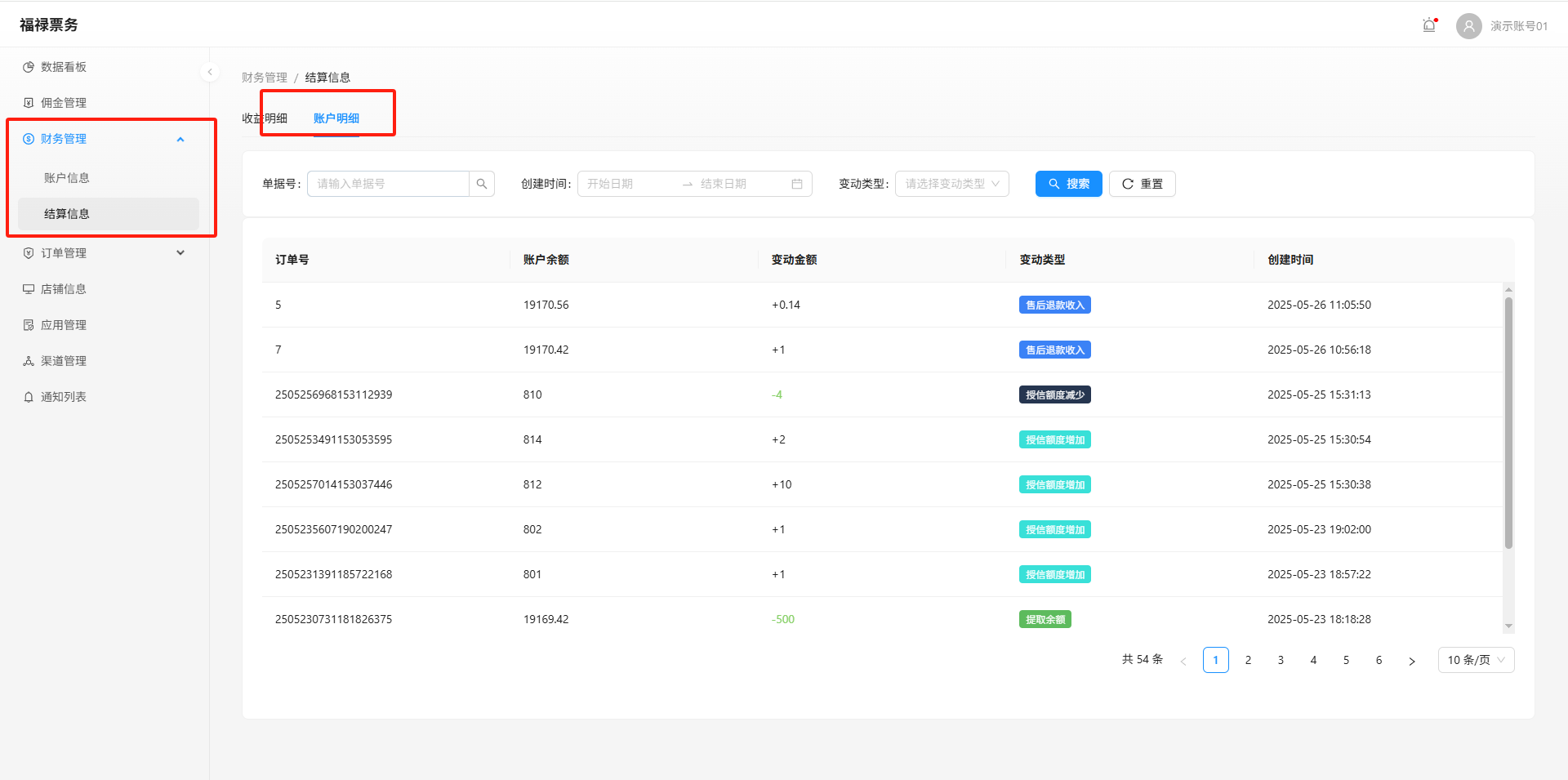This screenshot has height=780, width=1568.
Task: Select 账户信息 submenu item
Action: pyautogui.click(x=67, y=178)
